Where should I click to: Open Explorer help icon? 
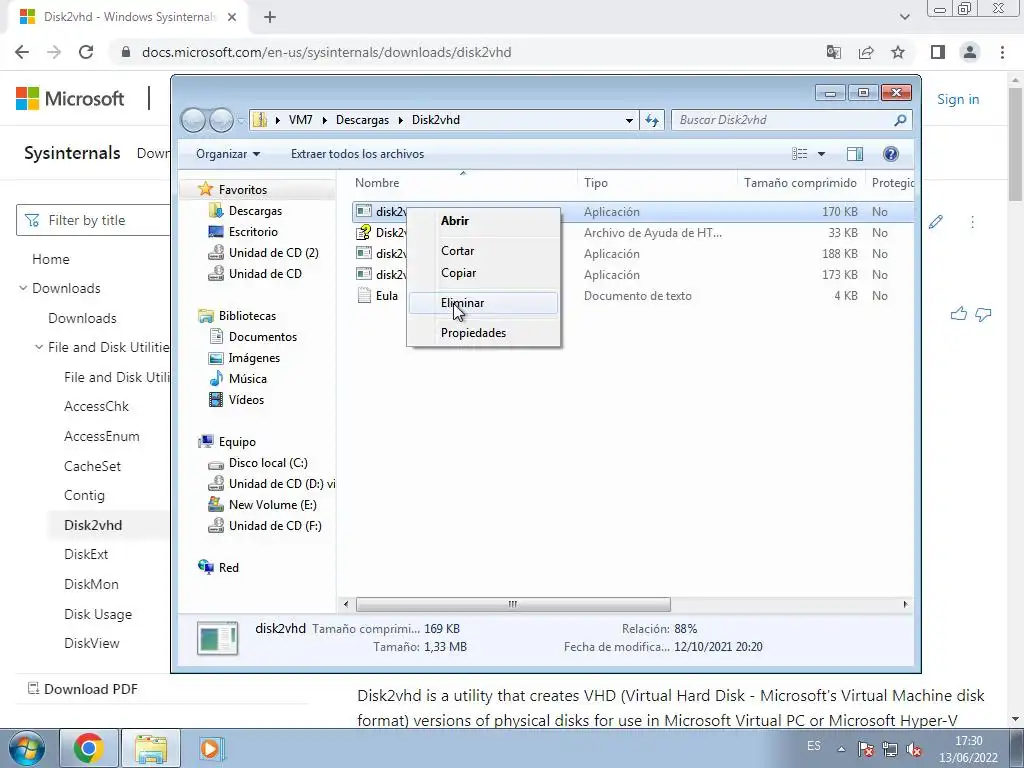[x=890, y=154]
